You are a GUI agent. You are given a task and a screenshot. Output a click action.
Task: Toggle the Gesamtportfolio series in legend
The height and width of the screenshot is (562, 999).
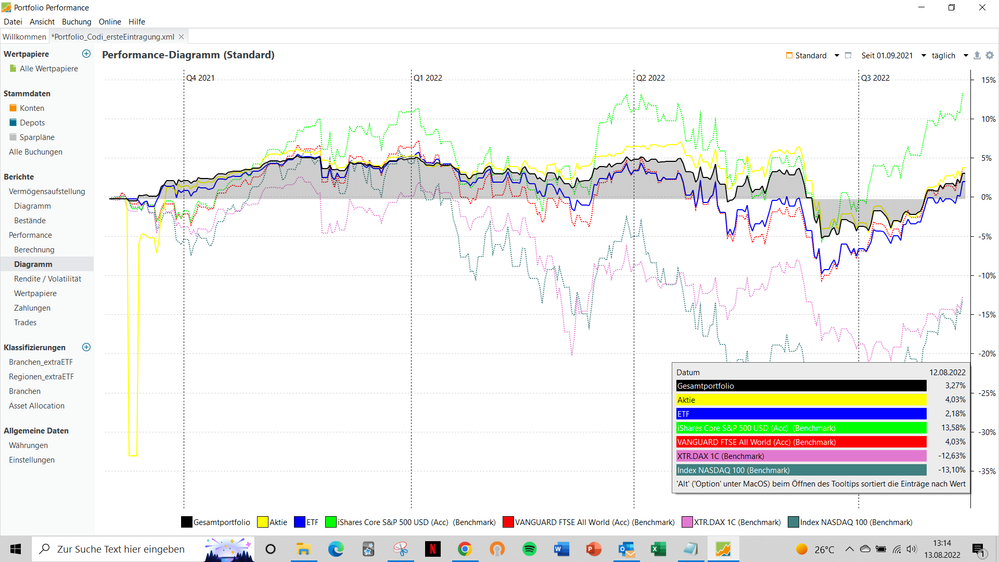[215, 522]
